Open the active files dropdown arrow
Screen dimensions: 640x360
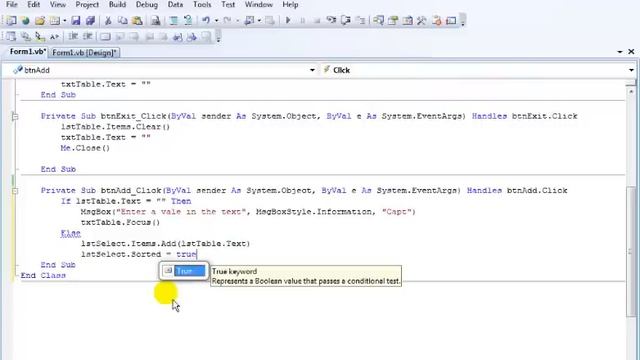pos(620,52)
